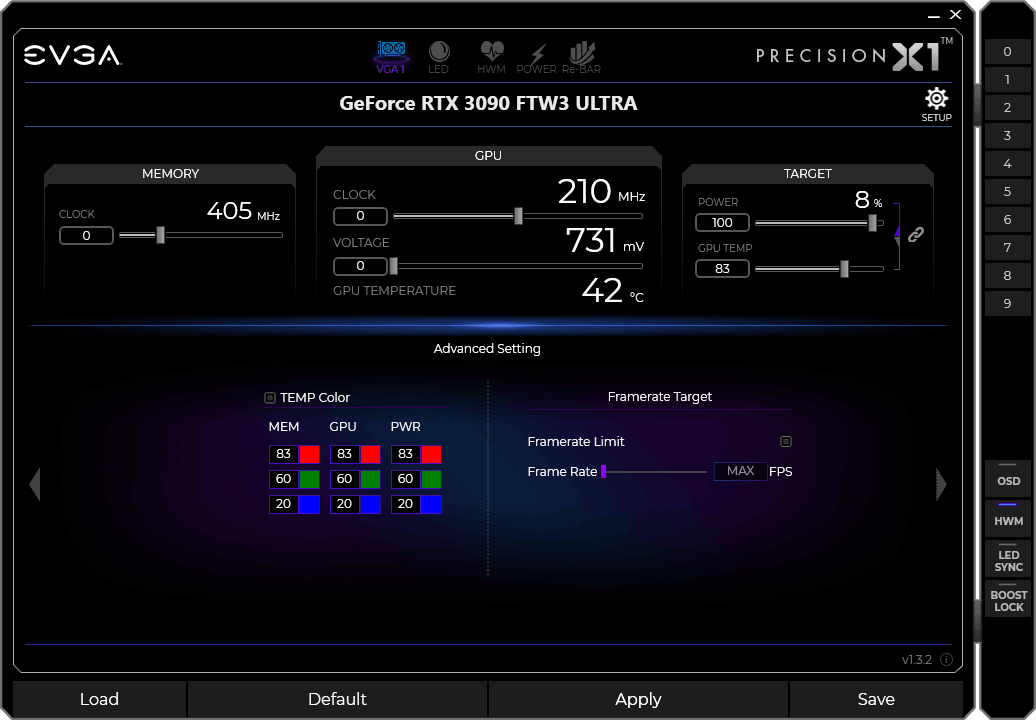Open the HWM hardware monitor icon
Screen dimensions: 1036x720
(491, 56)
